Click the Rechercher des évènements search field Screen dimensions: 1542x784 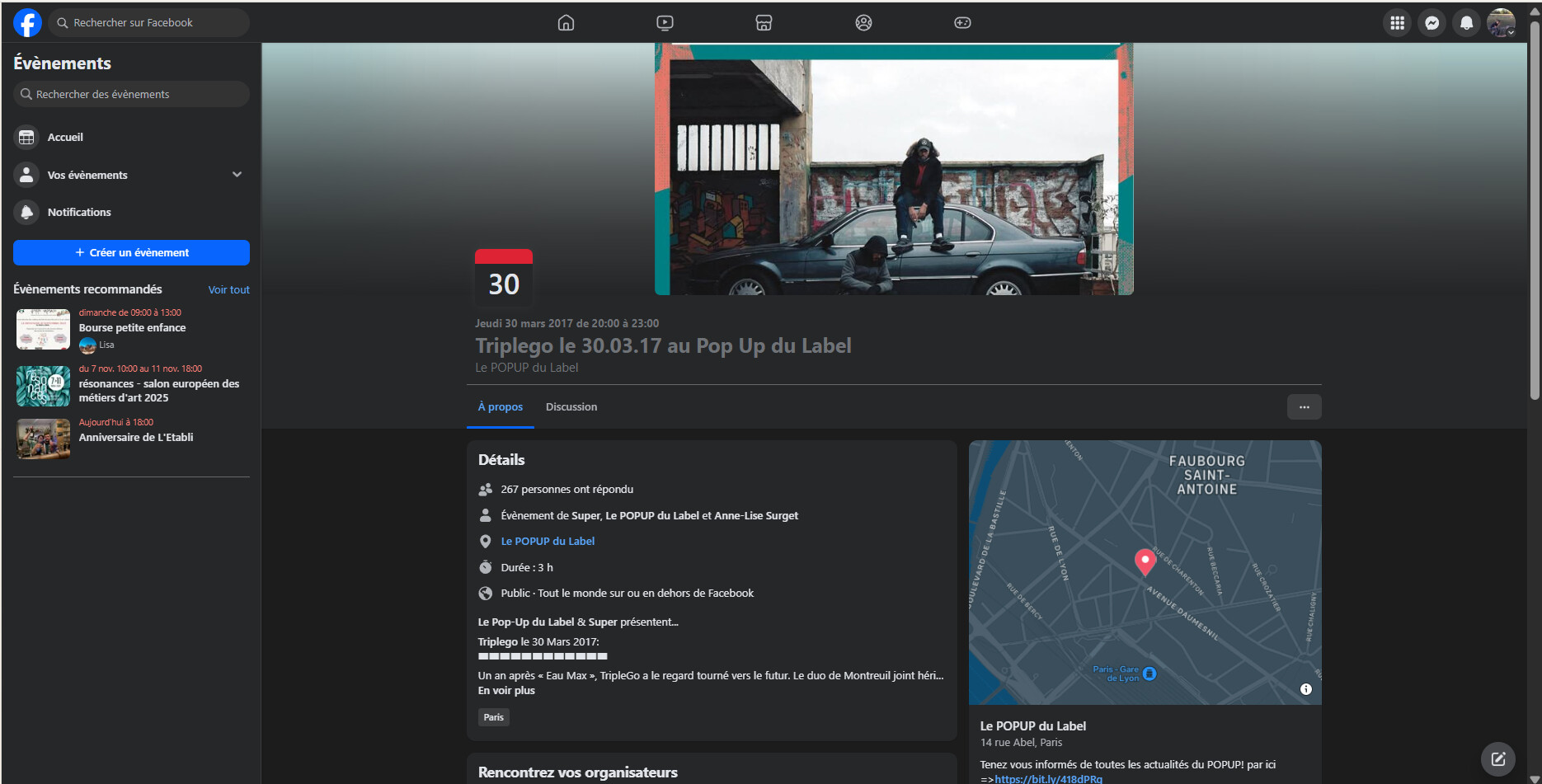coord(132,95)
